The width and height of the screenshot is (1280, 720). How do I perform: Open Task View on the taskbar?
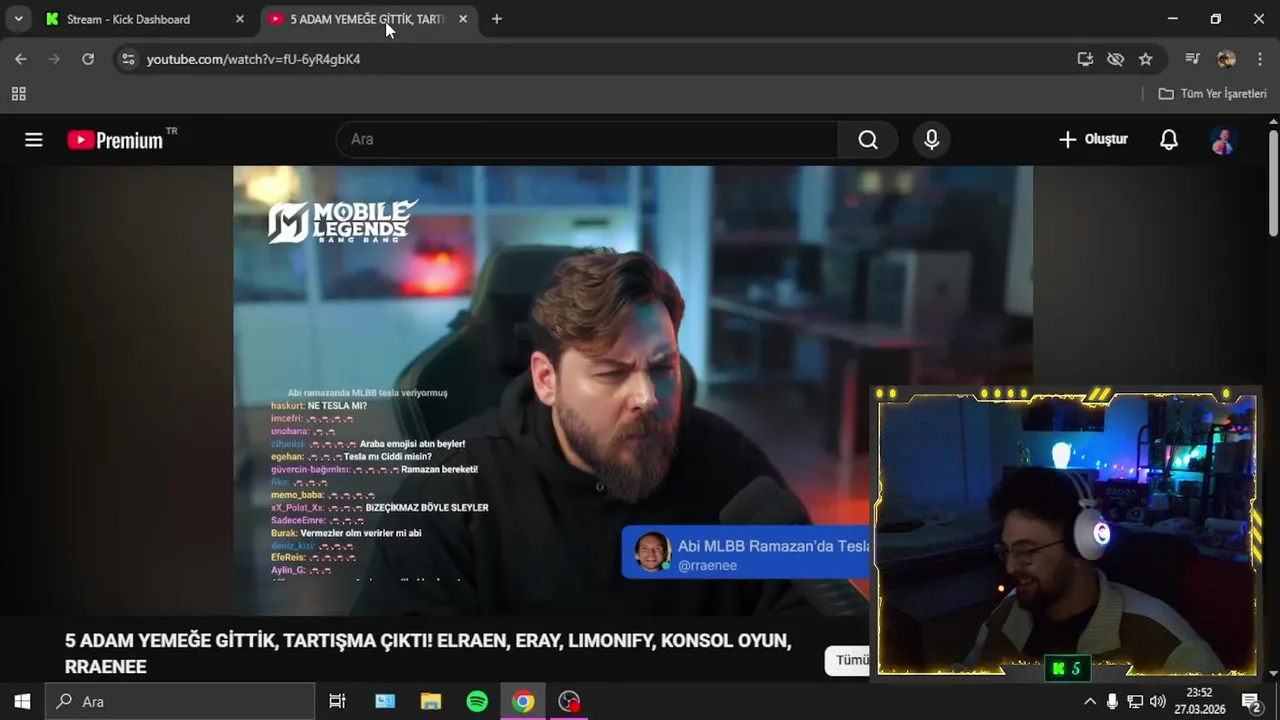pyautogui.click(x=337, y=701)
